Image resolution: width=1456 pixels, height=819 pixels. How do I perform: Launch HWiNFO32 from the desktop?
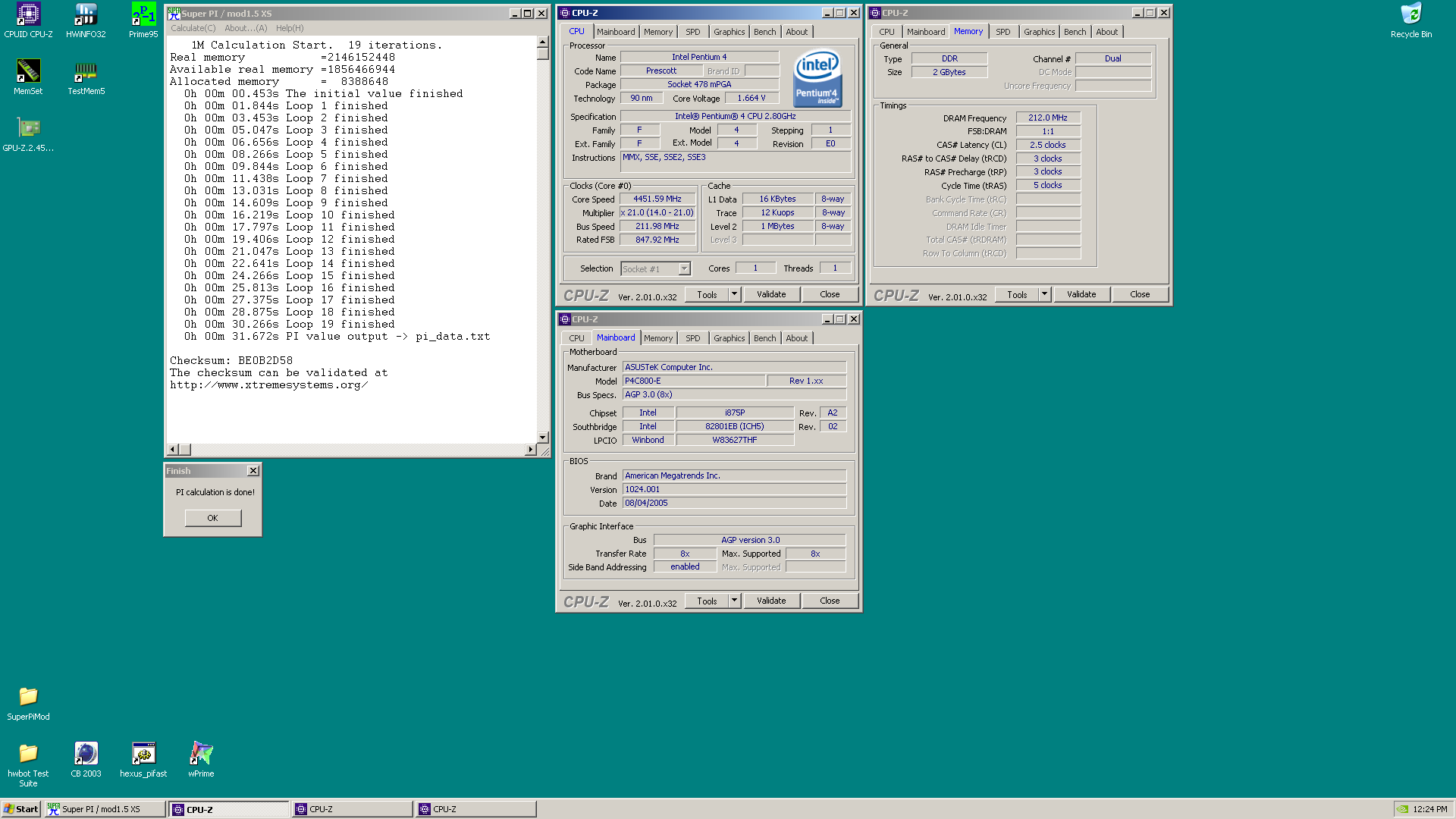86,20
